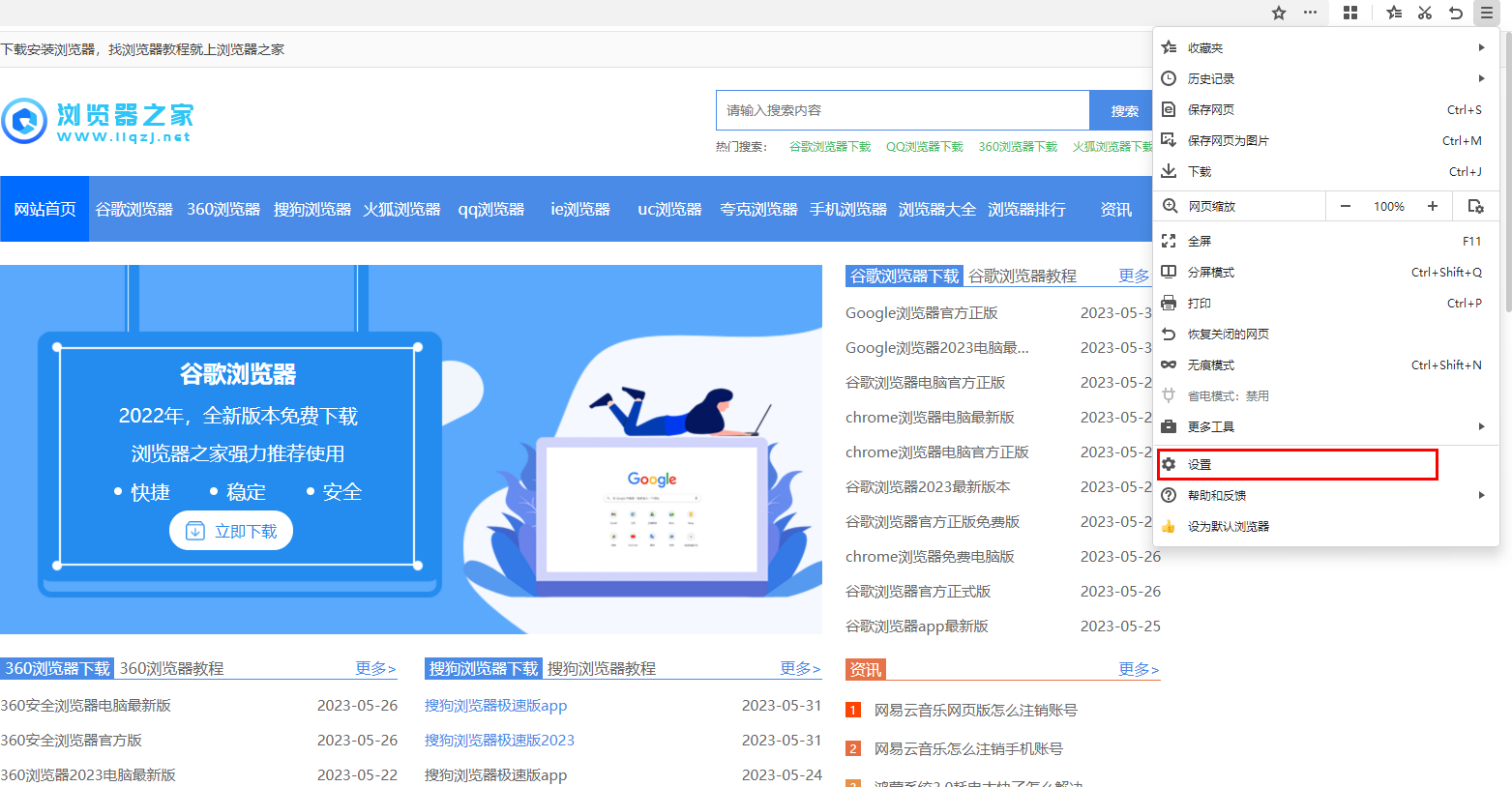Open 设置 from the menu
The height and width of the screenshot is (787, 1512).
click(1326, 464)
